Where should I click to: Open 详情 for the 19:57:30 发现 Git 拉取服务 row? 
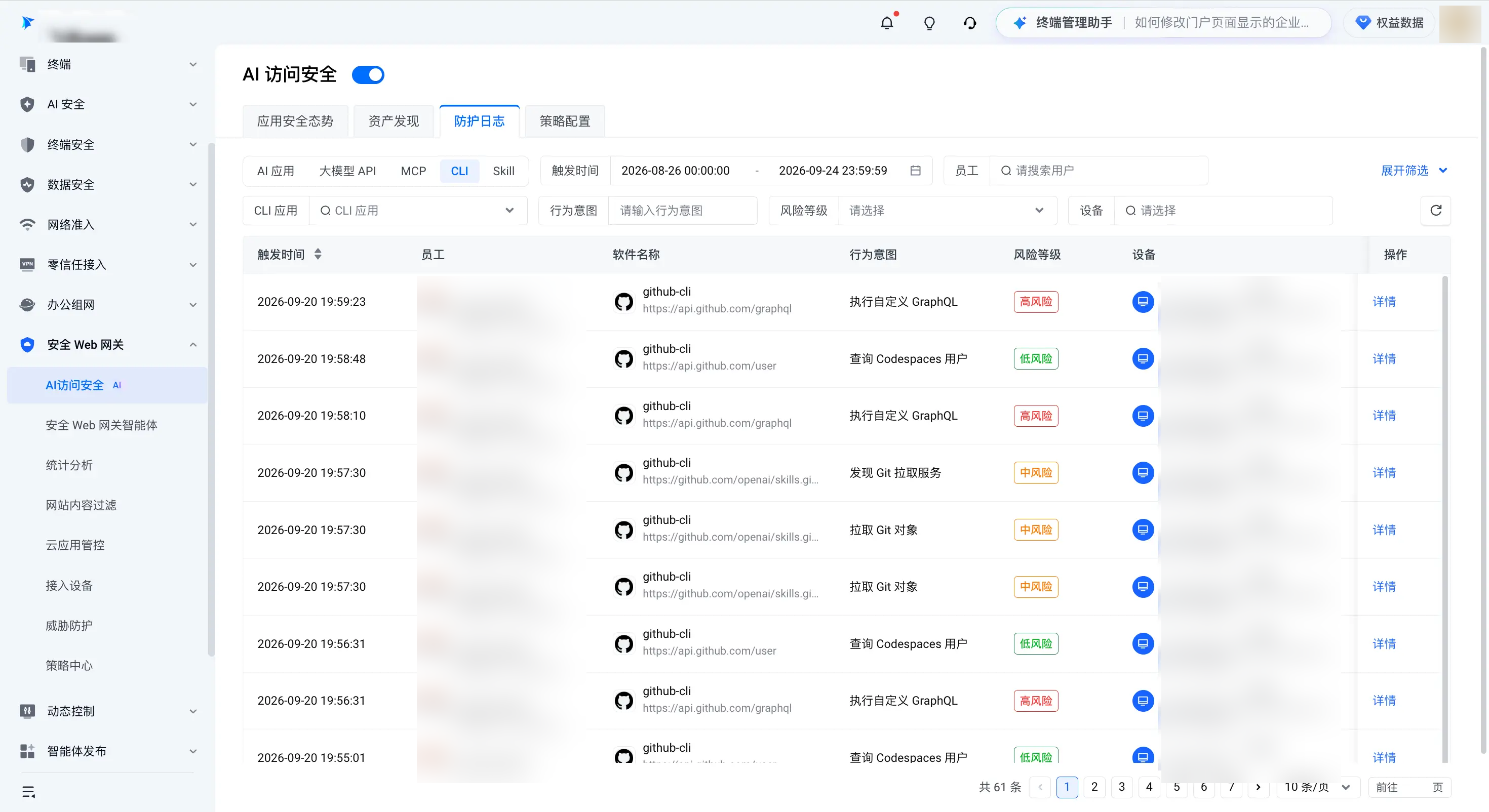pyautogui.click(x=1384, y=473)
